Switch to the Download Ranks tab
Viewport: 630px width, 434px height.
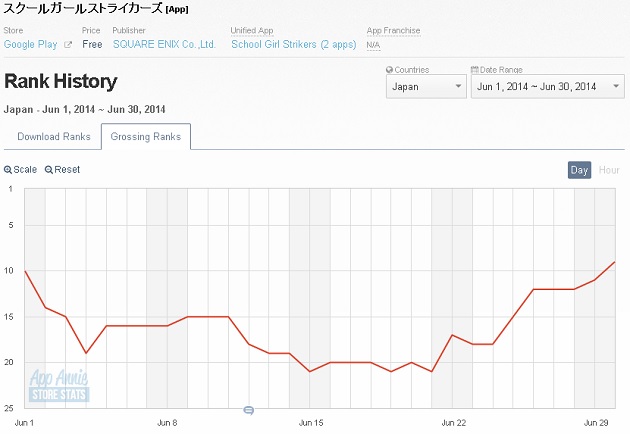tap(54, 137)
